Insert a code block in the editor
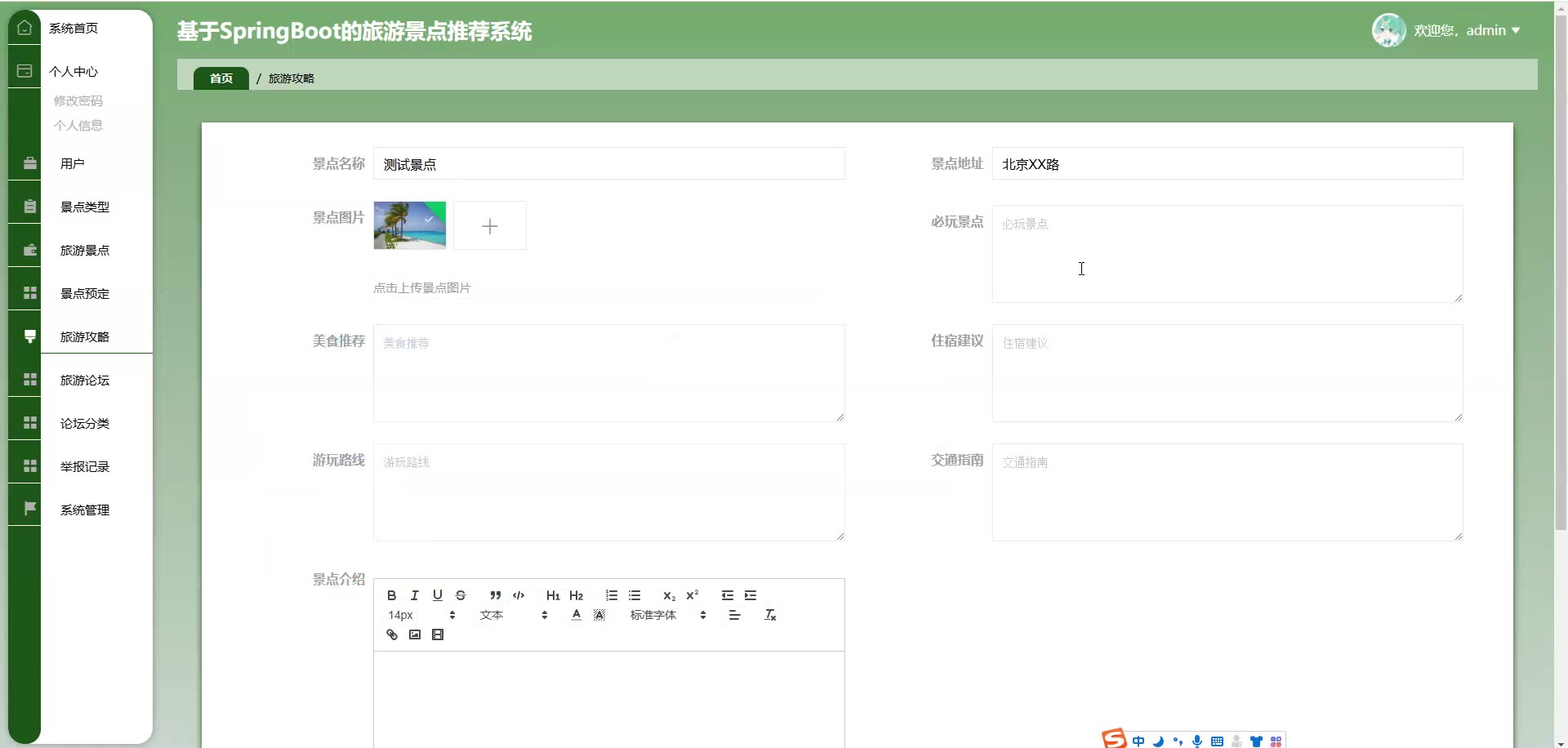The image size is (1568, 748). (518, 595)
